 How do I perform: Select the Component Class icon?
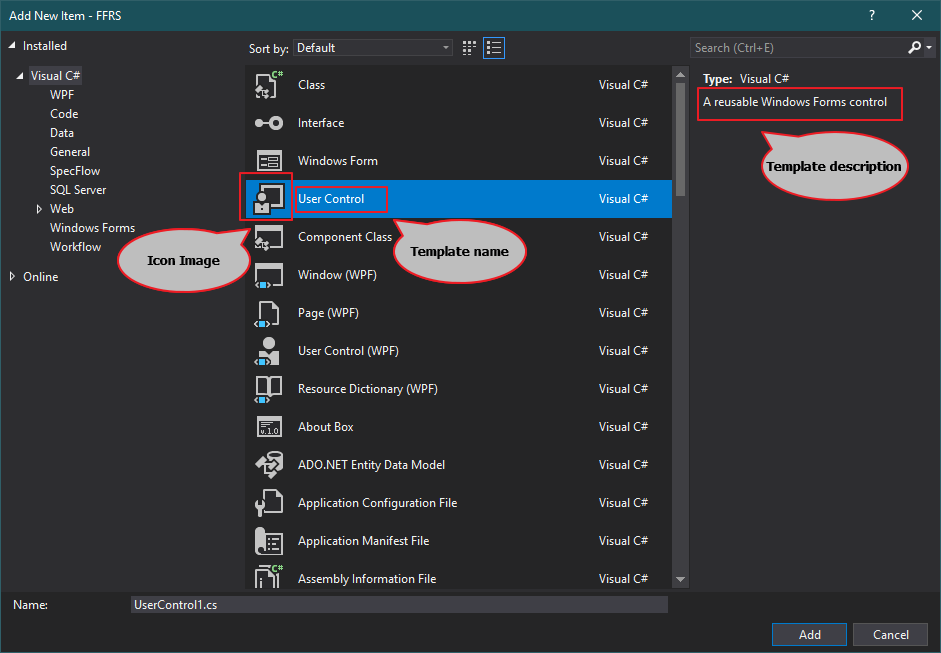(267, 236)
